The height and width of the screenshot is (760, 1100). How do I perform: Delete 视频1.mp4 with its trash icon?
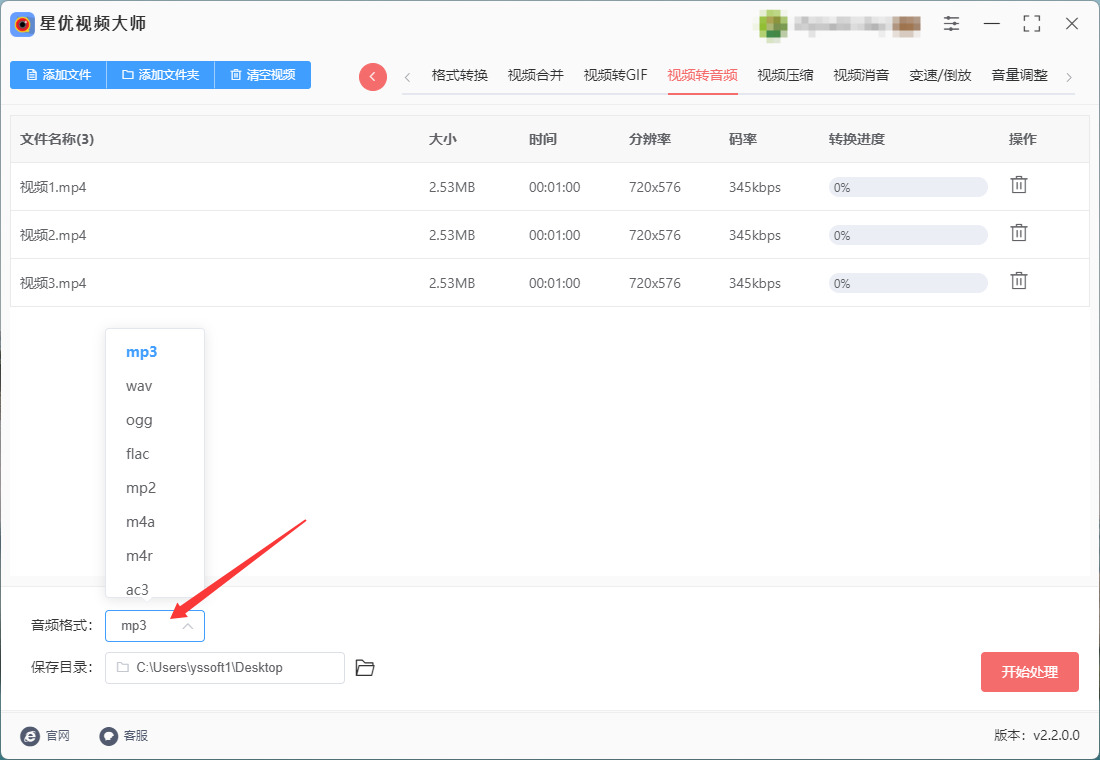1019,185
